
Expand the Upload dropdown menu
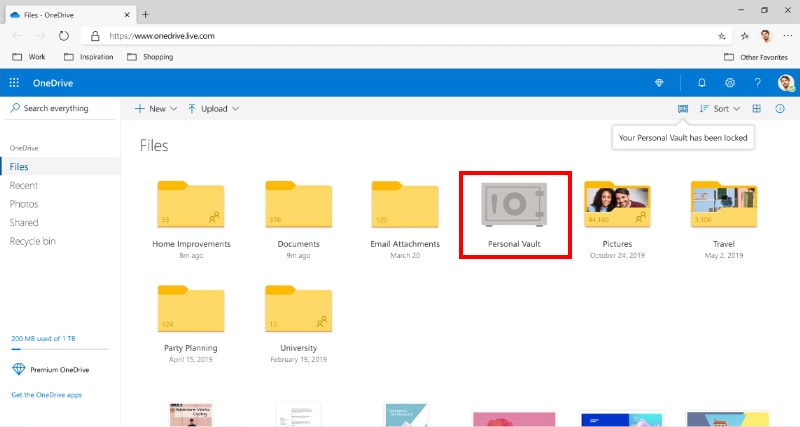coord(214,109)
